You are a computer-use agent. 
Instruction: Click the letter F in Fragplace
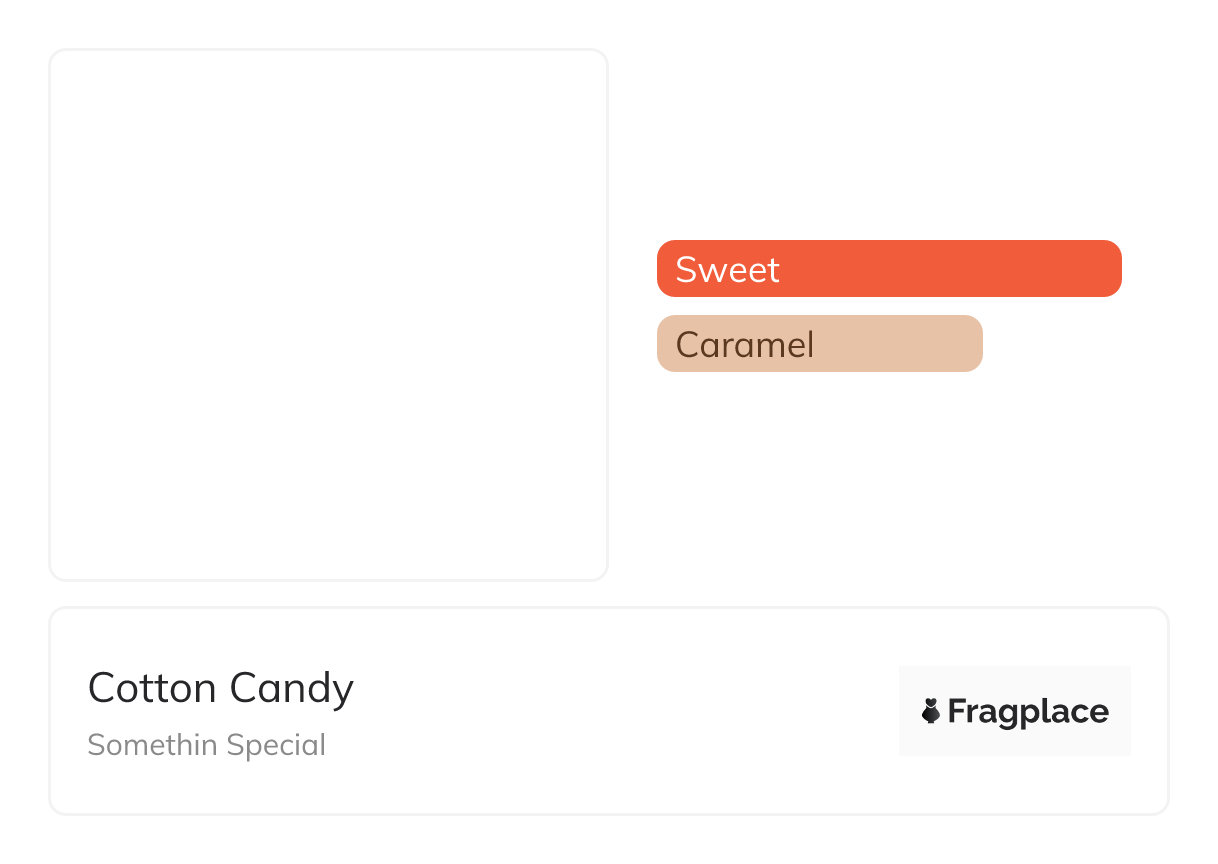pyautogui.click(x=957, y=712)
